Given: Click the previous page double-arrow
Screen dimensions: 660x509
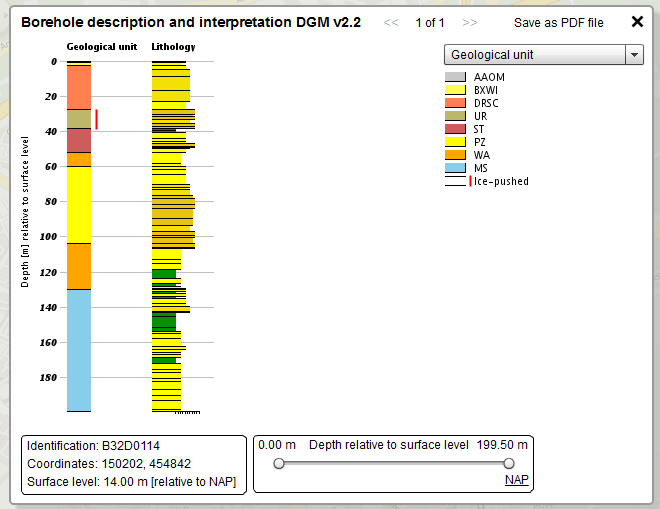Looking at the screenshot, I should 392,22.
